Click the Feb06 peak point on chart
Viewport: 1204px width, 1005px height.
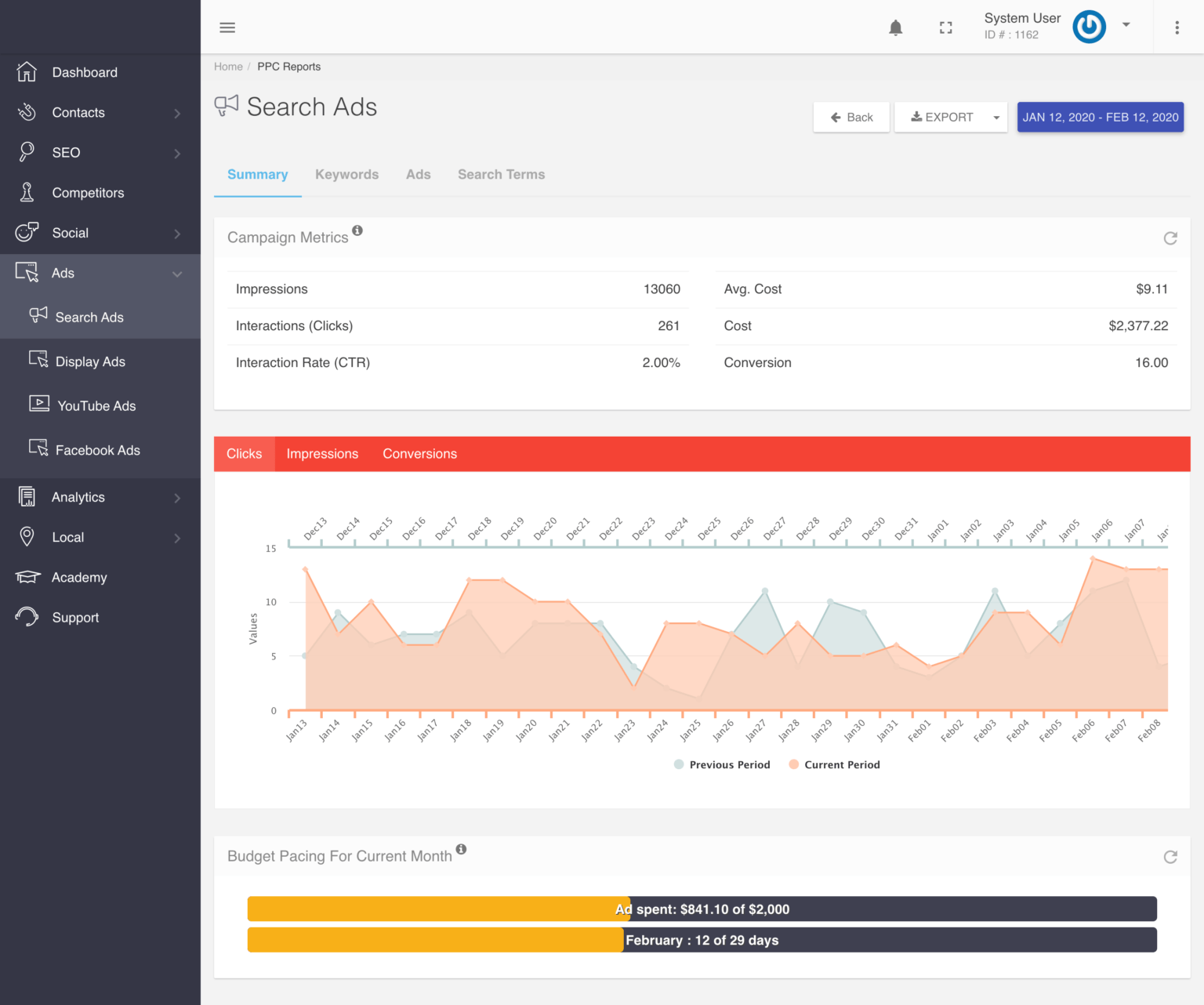coord(1092,558)
